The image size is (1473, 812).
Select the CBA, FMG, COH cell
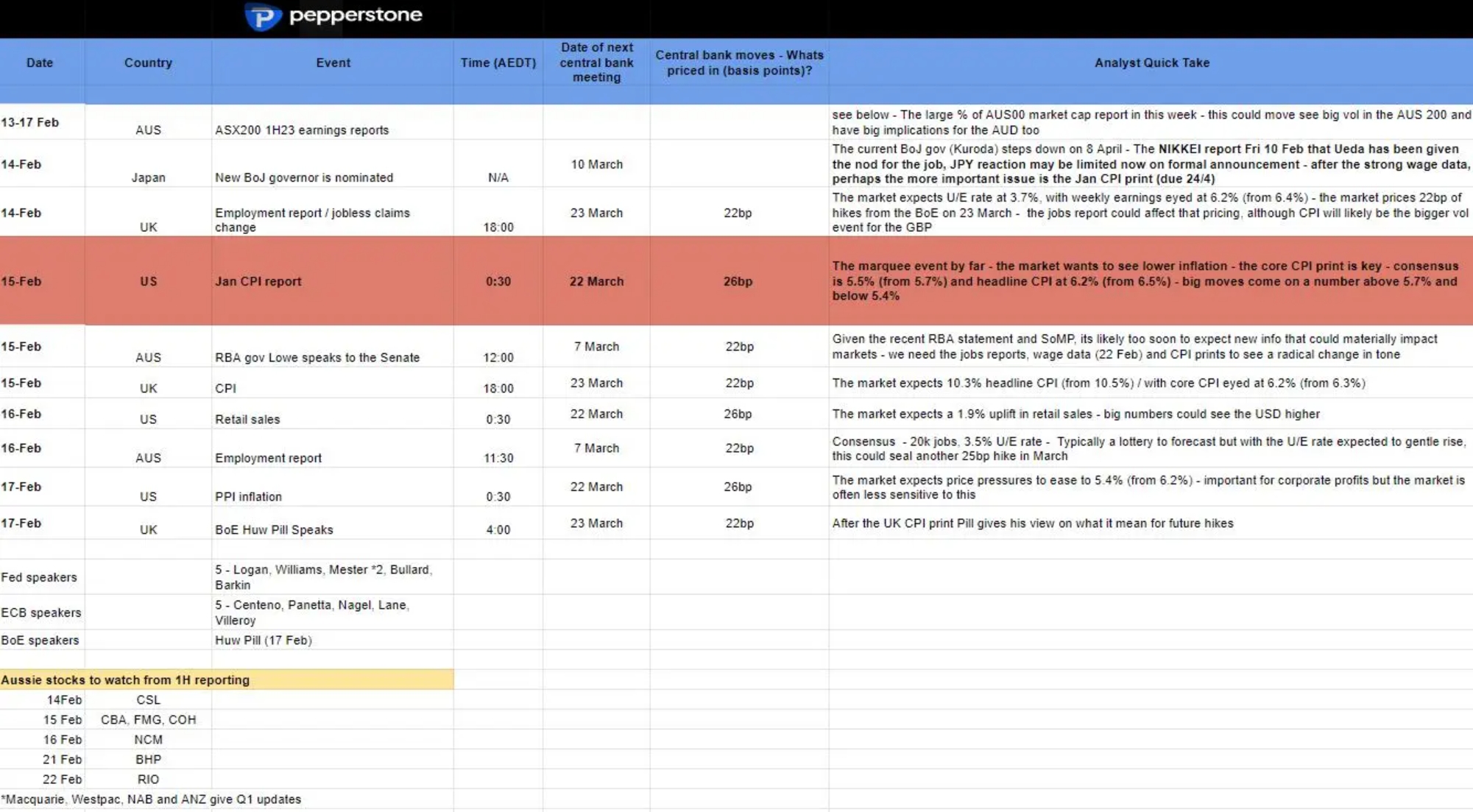(148, 719)
